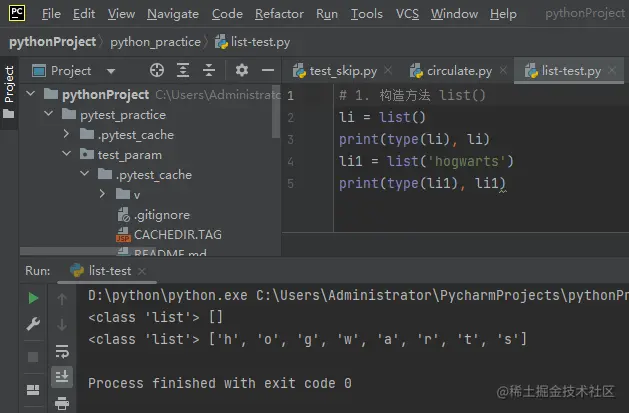Click the pythonProject breadcrumb
This screenshot has width=629, height=413.
53,42
